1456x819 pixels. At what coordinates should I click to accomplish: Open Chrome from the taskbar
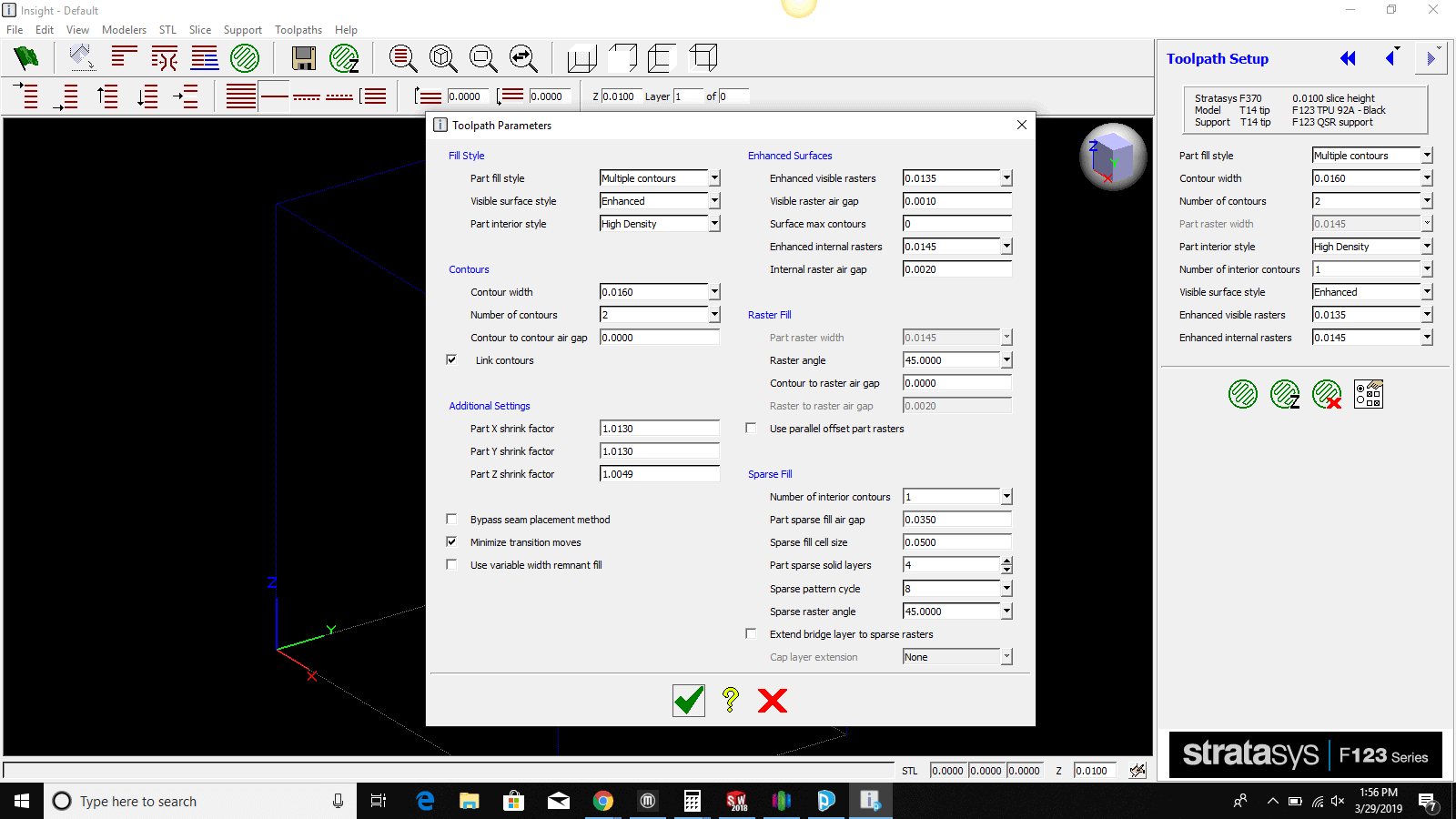[x=602, y=801]
